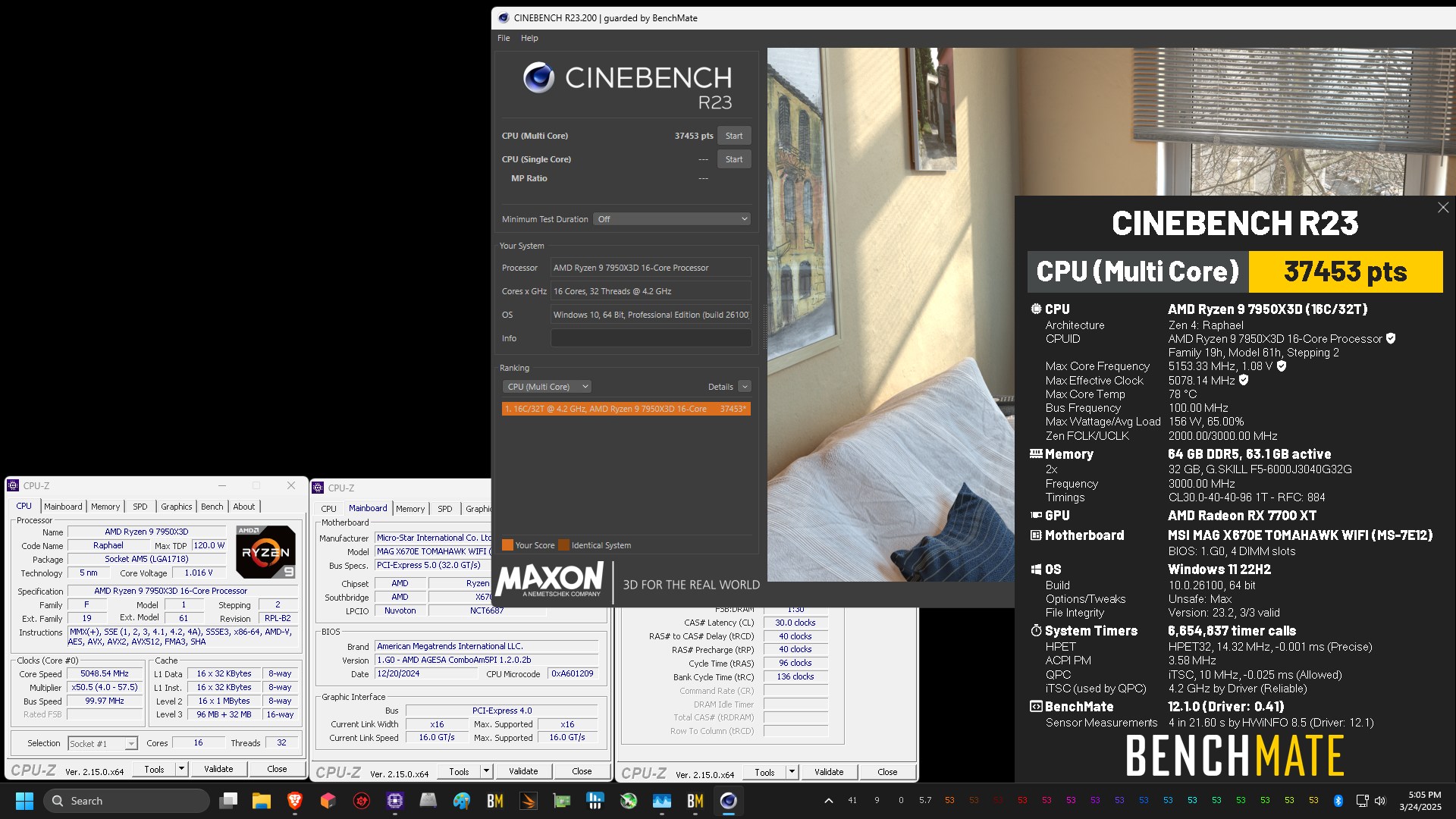Open Tools dropdown arrow in leftmost CPU-Z
The image size is (1456, 819).
pyautogui.click(x=181, y=769)
